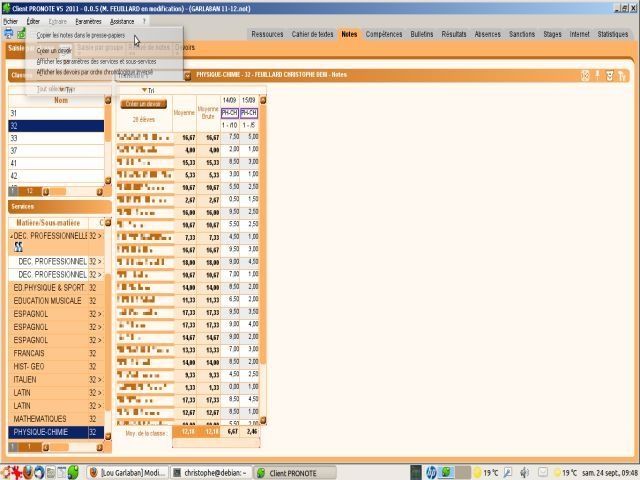This screenshot has width=640, height=480.
Task: Open the first 19 °C weather applet
Action: [x=485, y=473]
